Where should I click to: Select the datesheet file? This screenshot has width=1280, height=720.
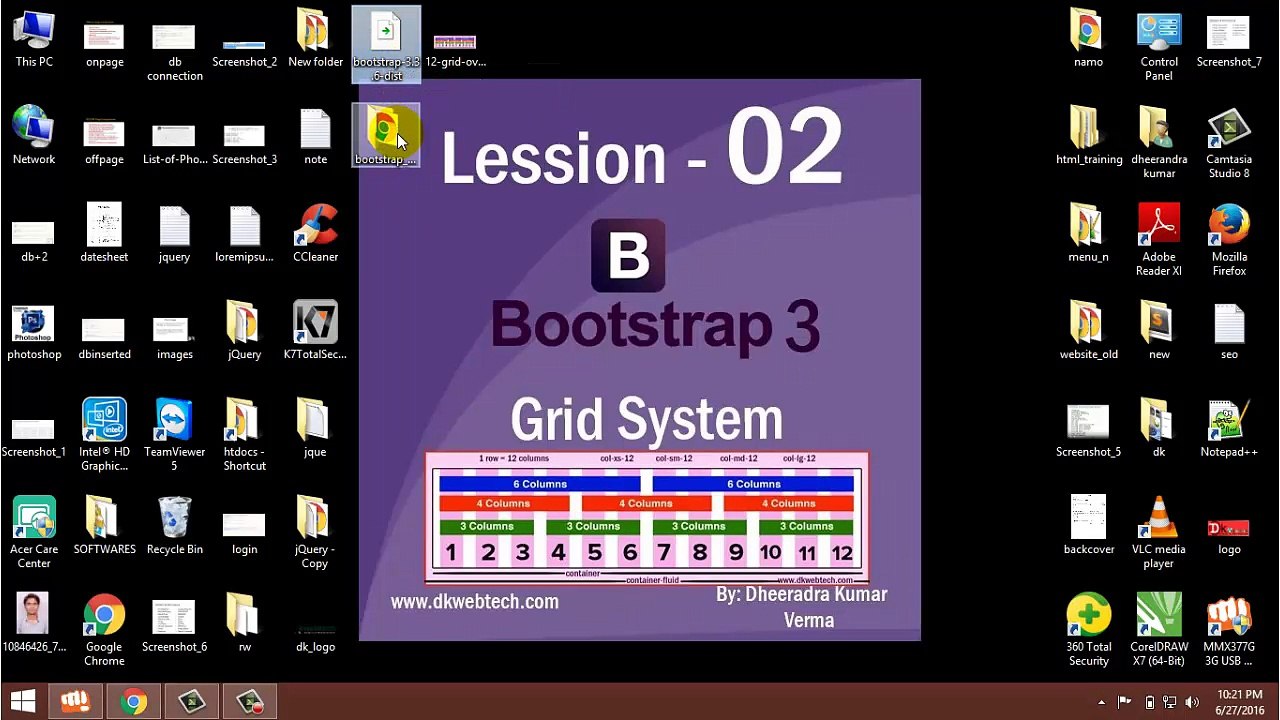pos(104,234)
